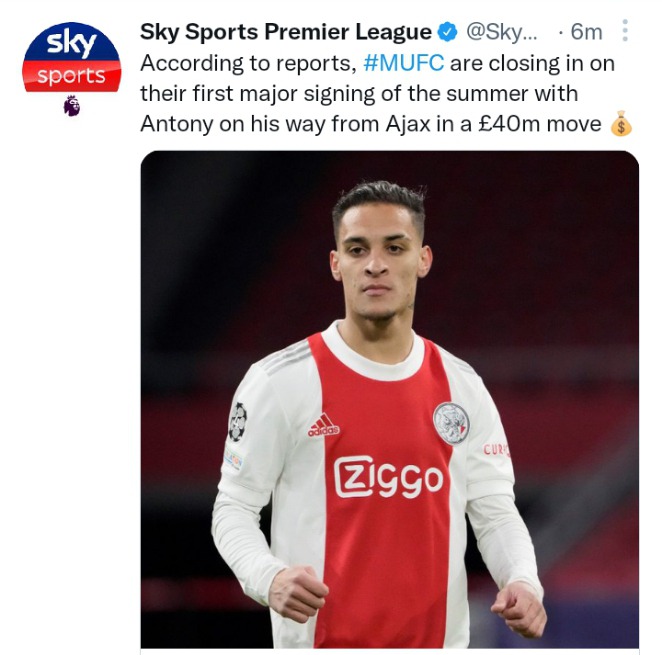Click the Ajax club crest on the shirt
Image resolution: width=662 pixels, height=655 pixels.
[451, 423]
